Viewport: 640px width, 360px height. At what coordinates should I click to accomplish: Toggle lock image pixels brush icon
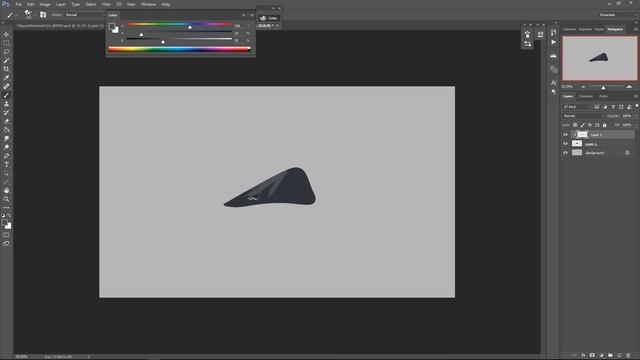(582, 125)
